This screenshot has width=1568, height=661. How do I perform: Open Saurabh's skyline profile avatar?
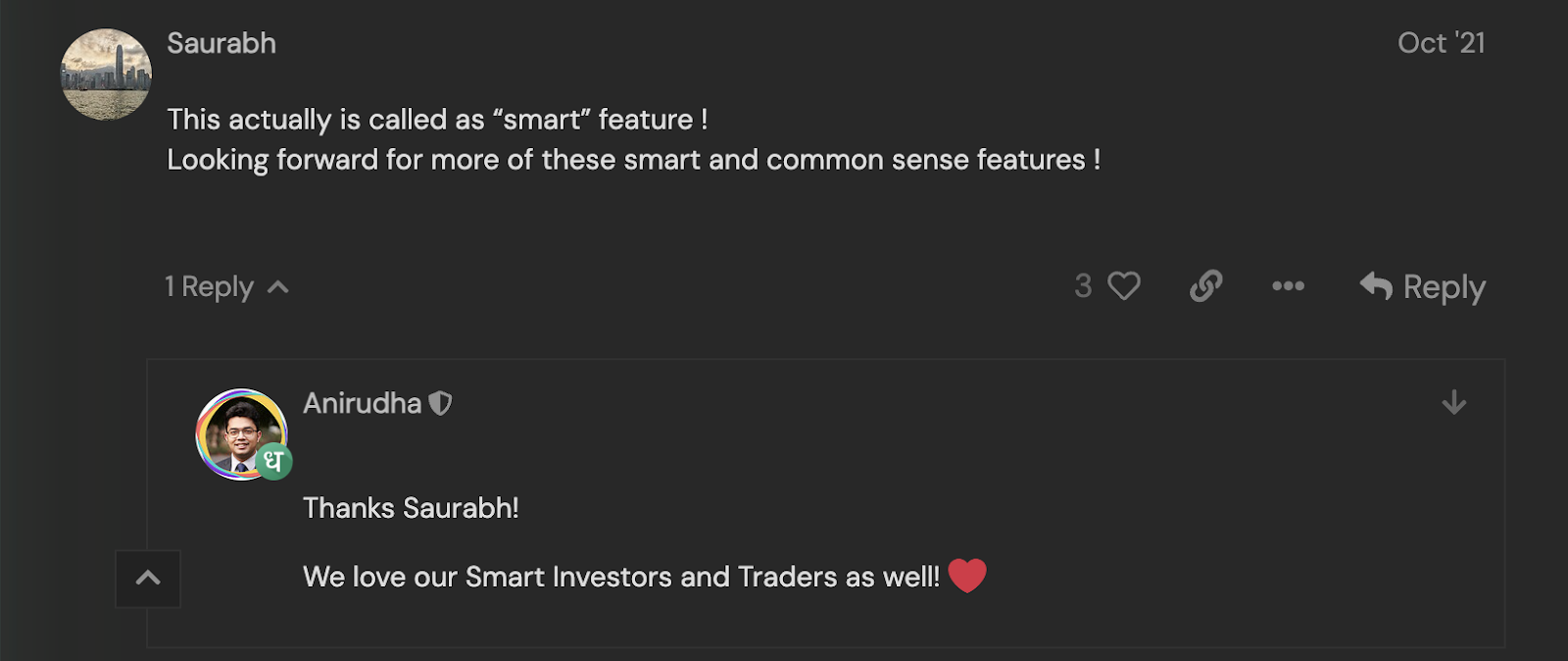point(106,75)
